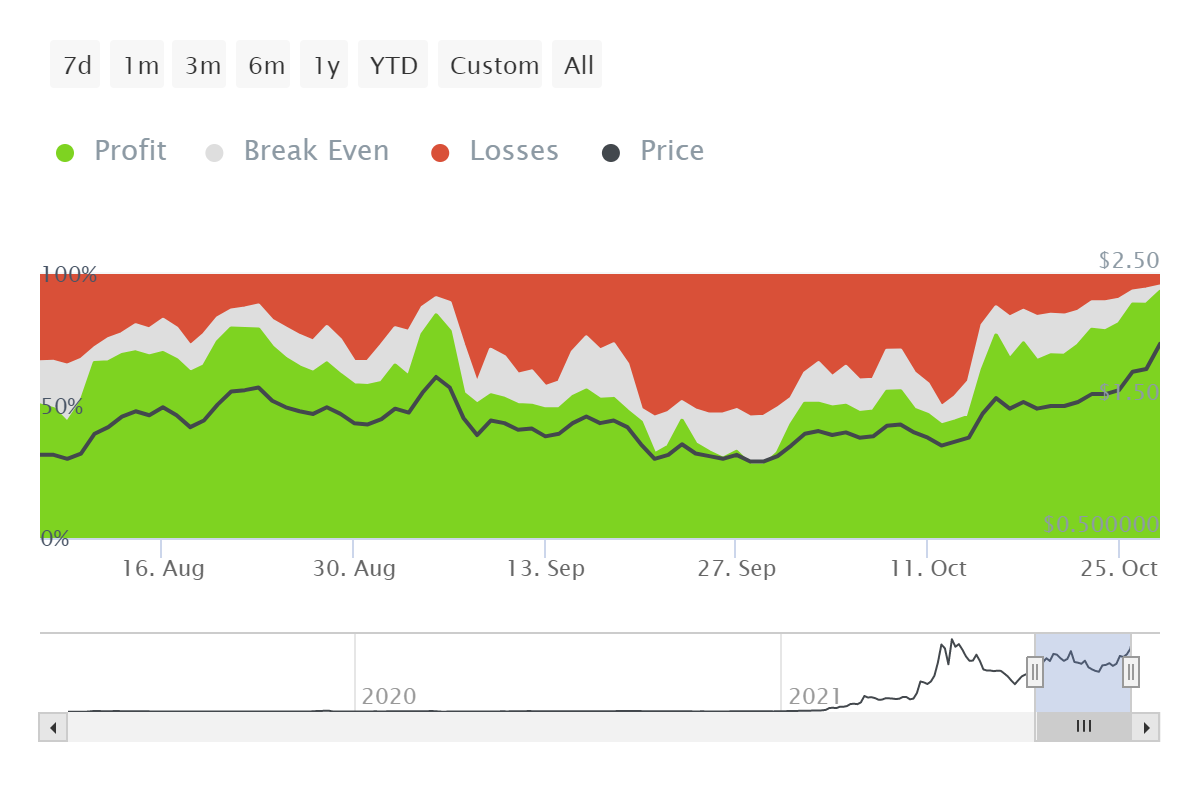1200x800 pixels.
Task: Hide the Break Even series
Action: [x=315, y=151]
